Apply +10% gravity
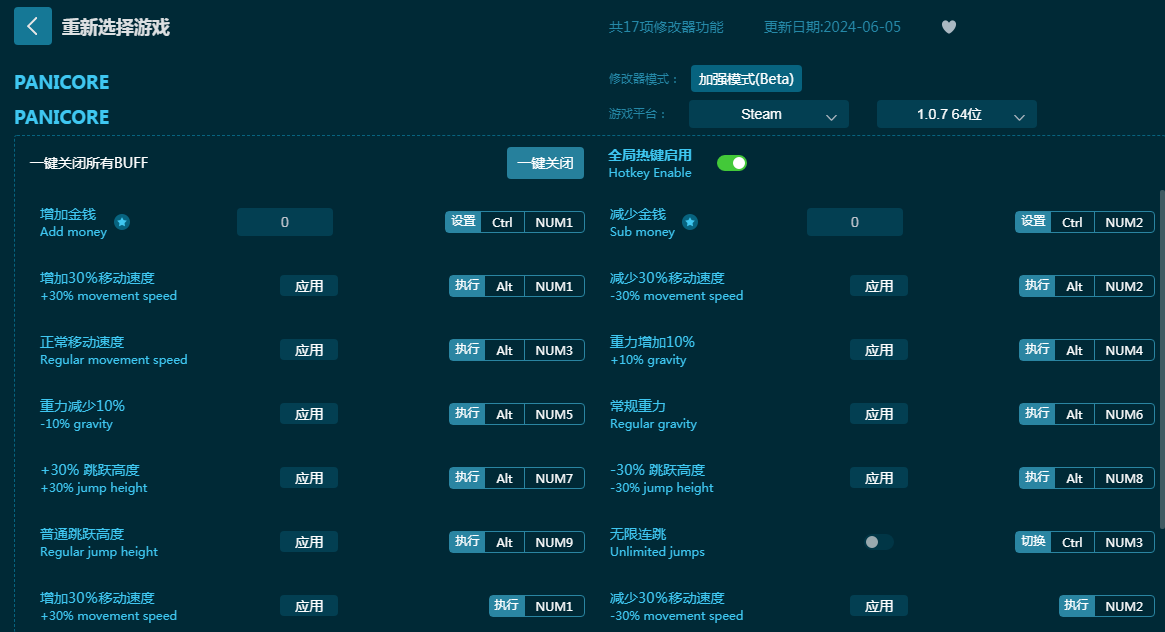Screen dimensions: 1165x632 coord(879,350)
